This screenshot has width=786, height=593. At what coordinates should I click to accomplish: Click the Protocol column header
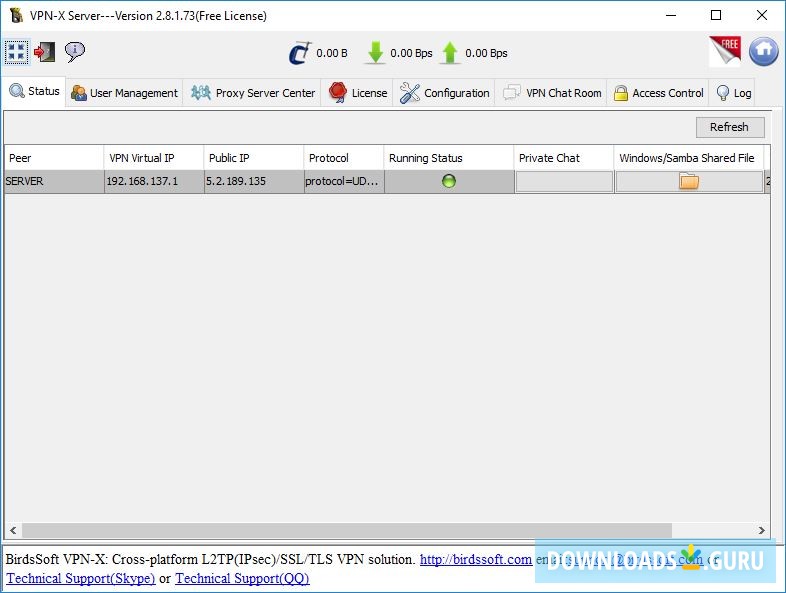[344, 158]
